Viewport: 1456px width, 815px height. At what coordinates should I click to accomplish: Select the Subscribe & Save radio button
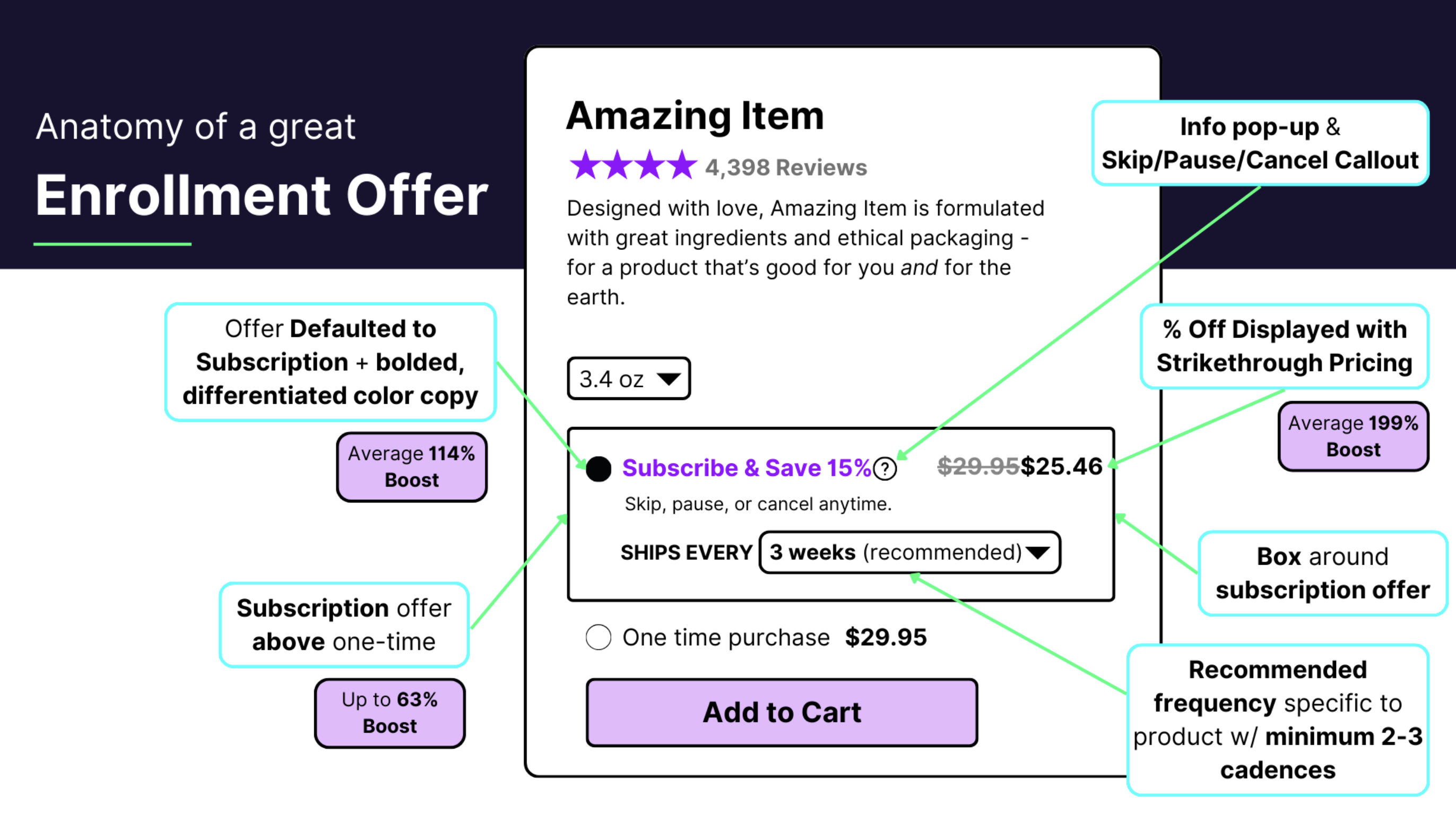(x=599, y=469)
